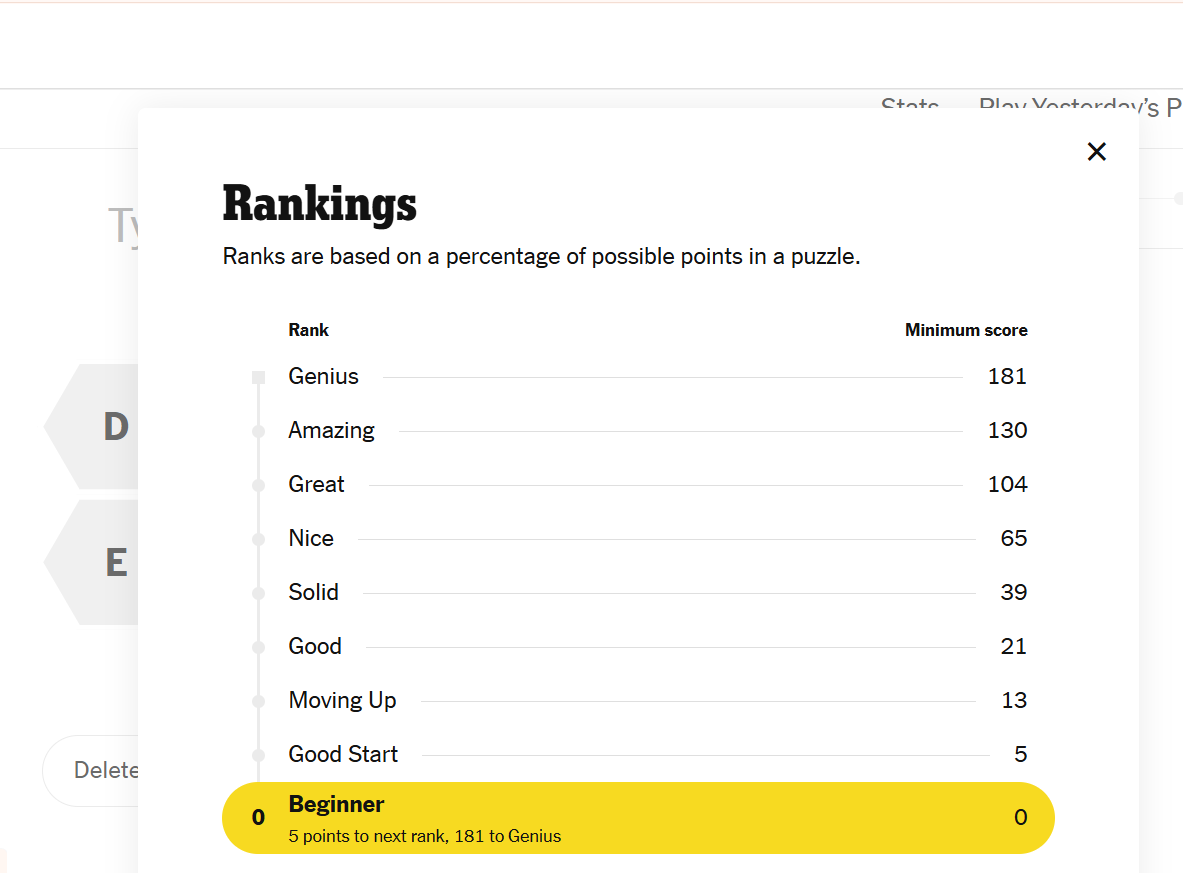
Task: Select the highlighted Beginner rank bar
Action: tap(637, 817)
